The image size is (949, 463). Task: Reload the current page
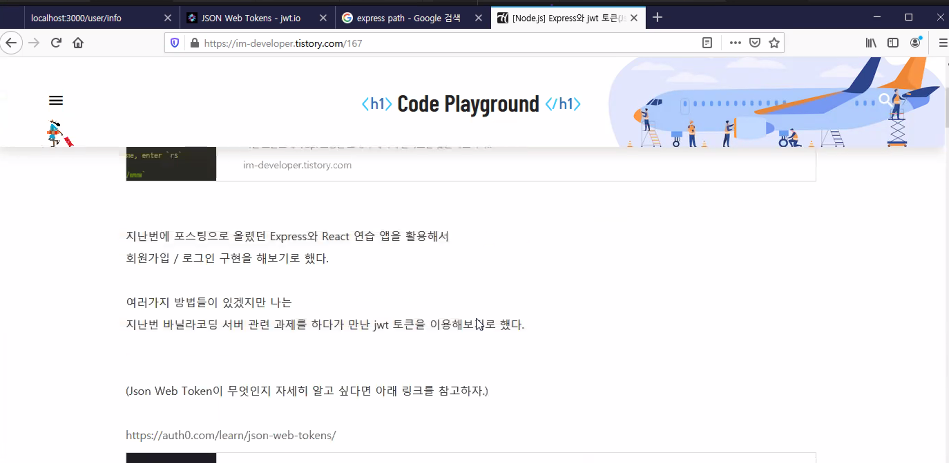(x=56, y=43)
